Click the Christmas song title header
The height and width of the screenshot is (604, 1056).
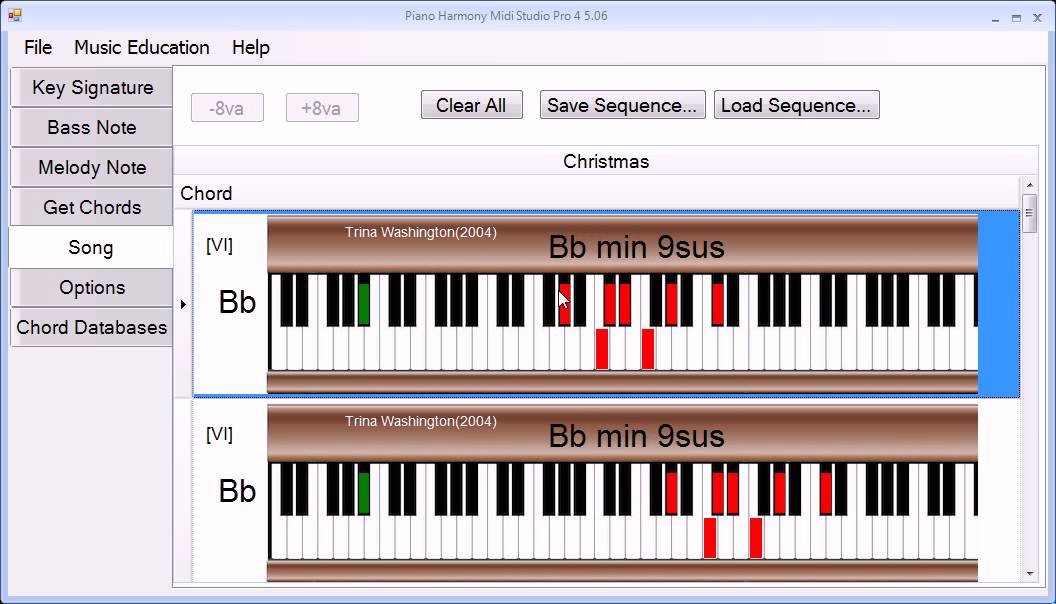pyautogui.click(x=606, y=162)
